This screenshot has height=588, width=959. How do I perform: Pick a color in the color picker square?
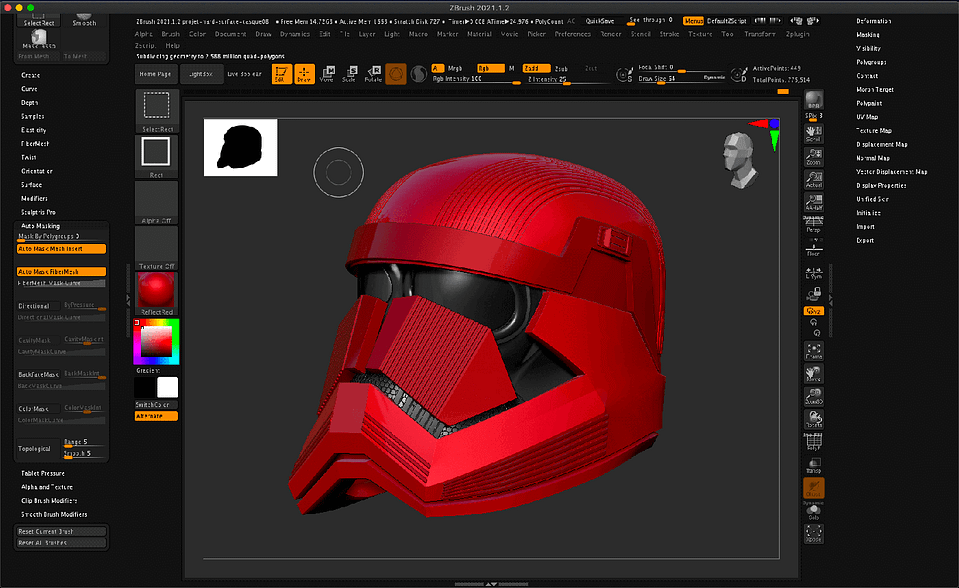coord(157,341)
